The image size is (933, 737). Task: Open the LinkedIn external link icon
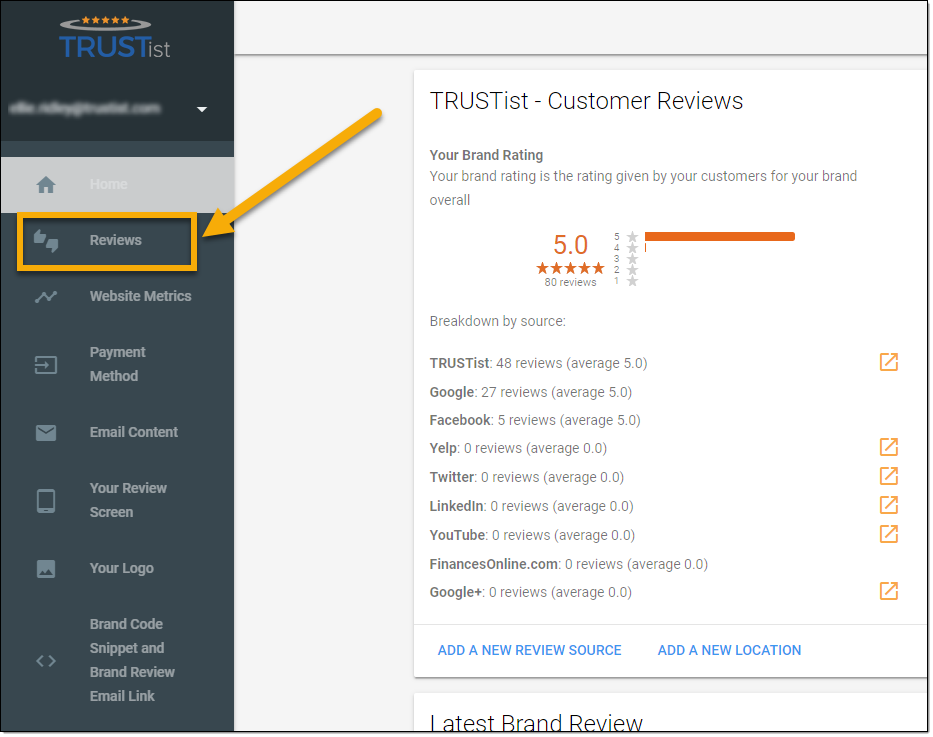coord(888,505)
